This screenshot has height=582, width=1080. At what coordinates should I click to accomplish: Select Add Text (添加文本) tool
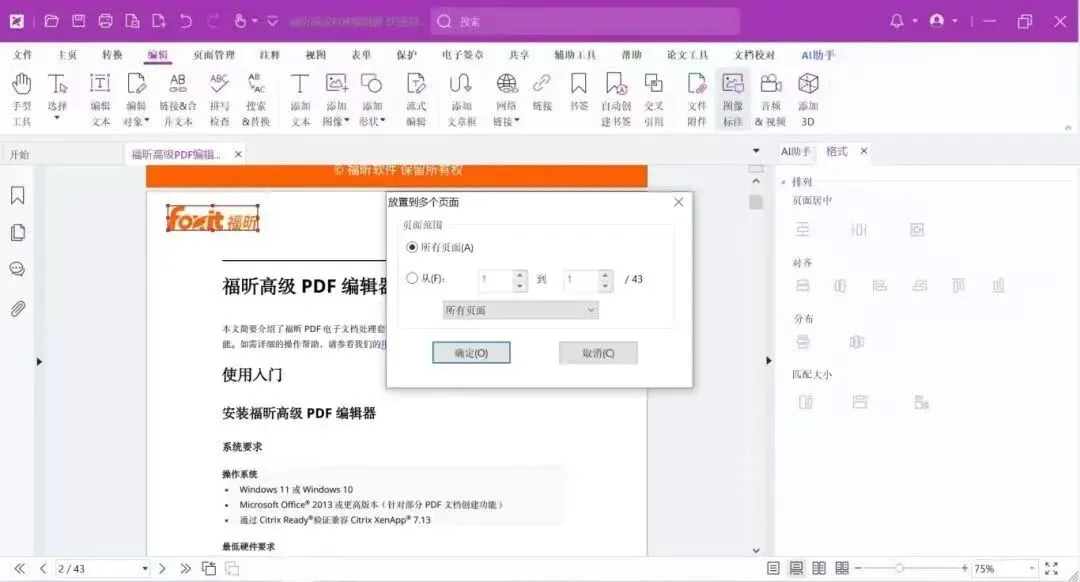[300, 99]
